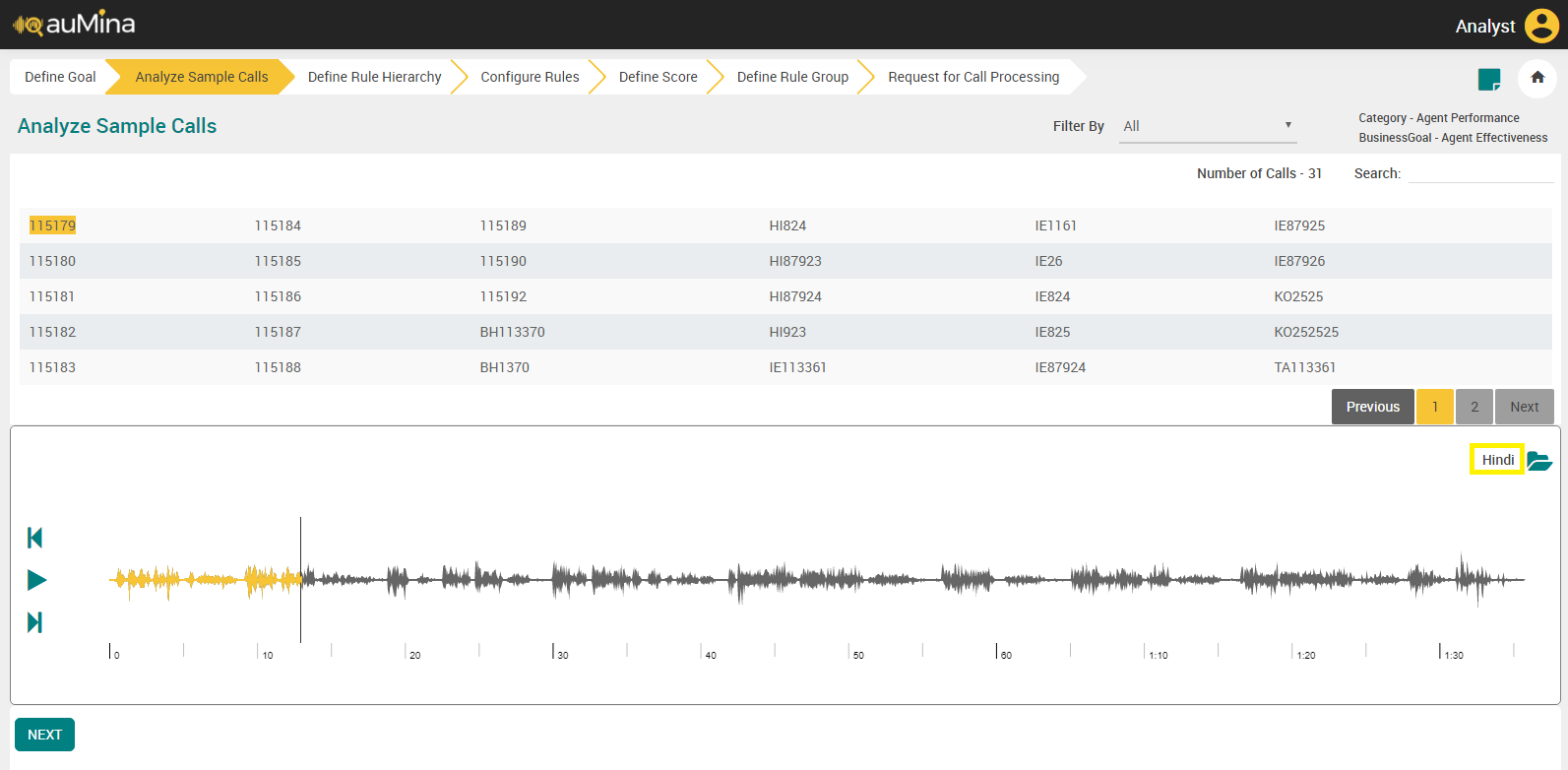This screenshot has height=770, width=1568.
Task: Select call IE1161
Action: pyautogui.click(x=1056, y=225)
